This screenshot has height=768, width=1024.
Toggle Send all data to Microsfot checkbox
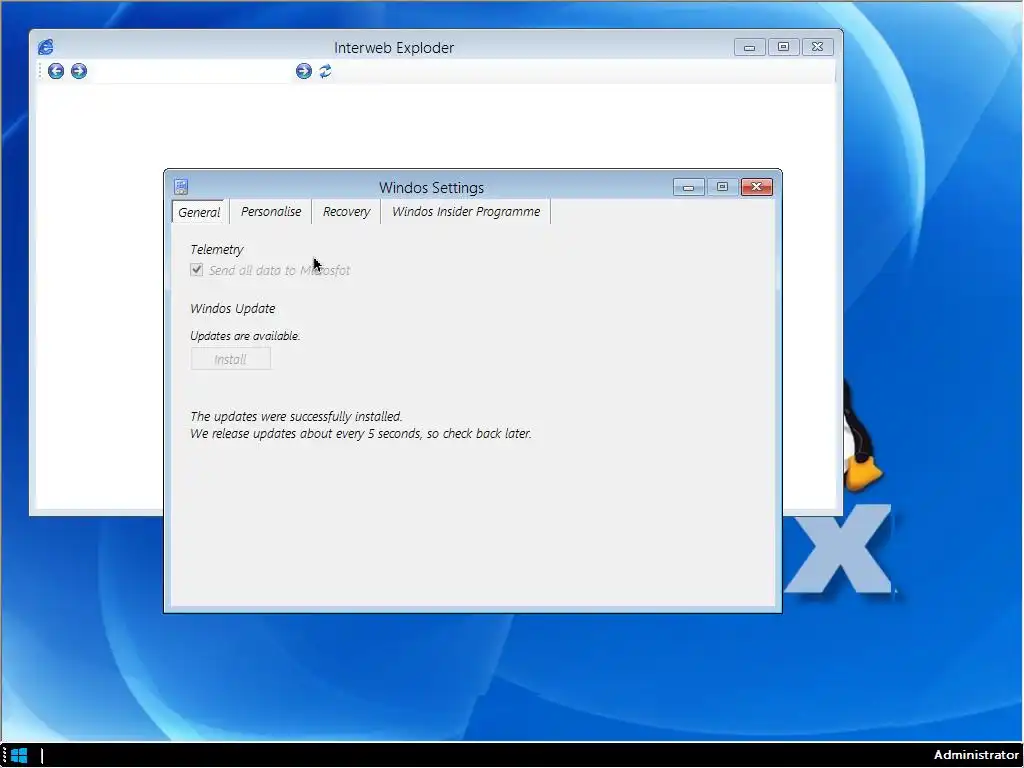tap(197, 270)
